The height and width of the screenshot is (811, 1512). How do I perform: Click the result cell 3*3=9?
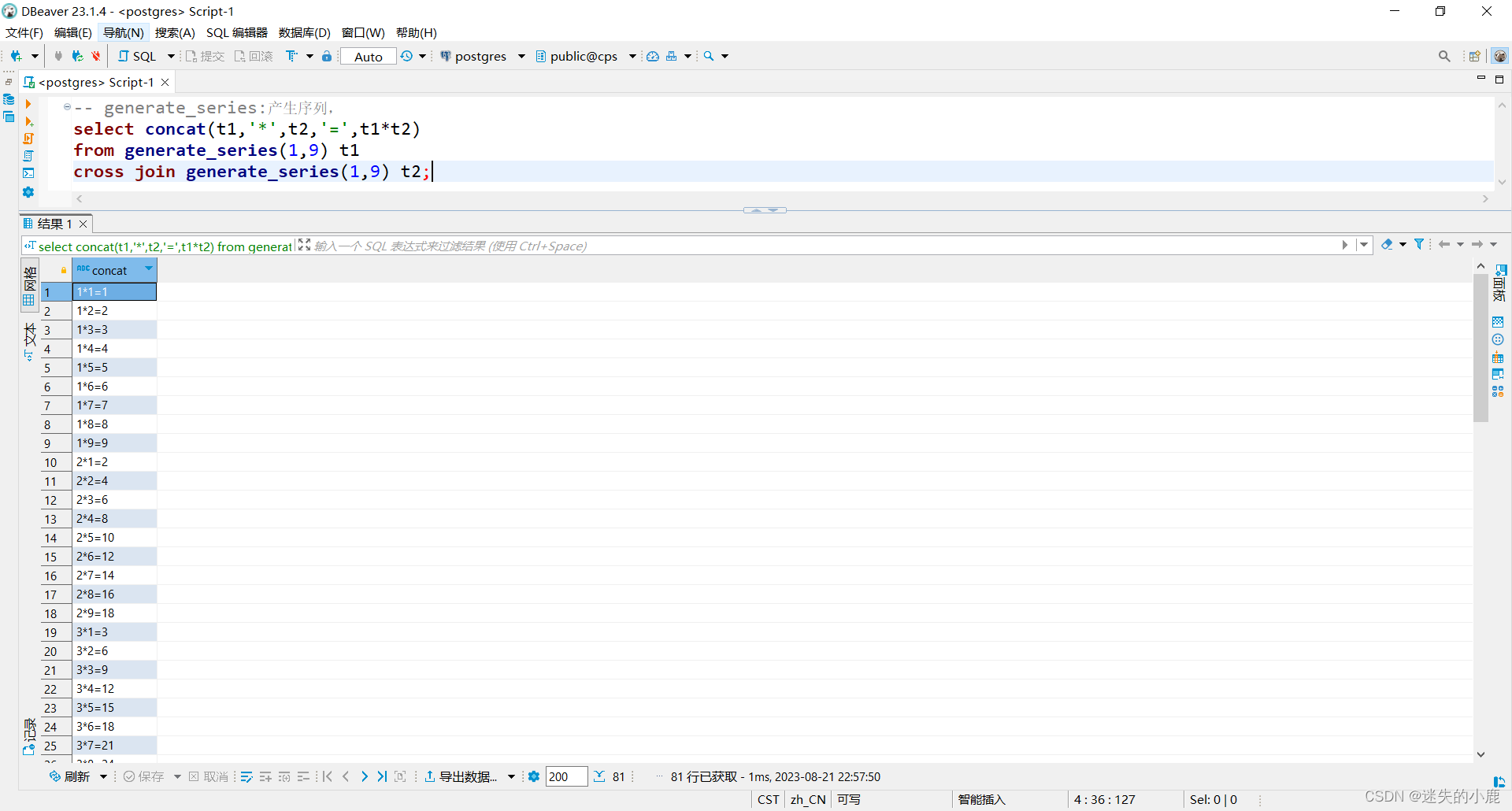pyautogui.click(x=115, y=669)
